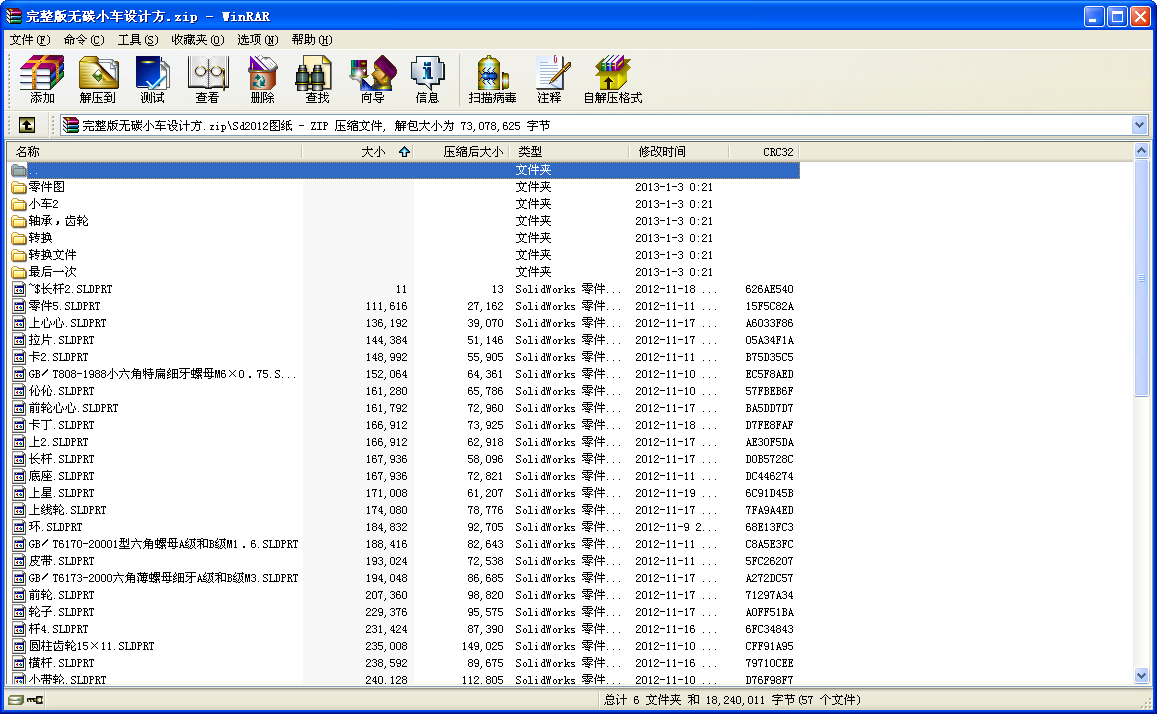Image resolution: width=1157 pixels, height=714 pixels.
Task: Select the 零件图 folder icon
Action: (19, 187)
